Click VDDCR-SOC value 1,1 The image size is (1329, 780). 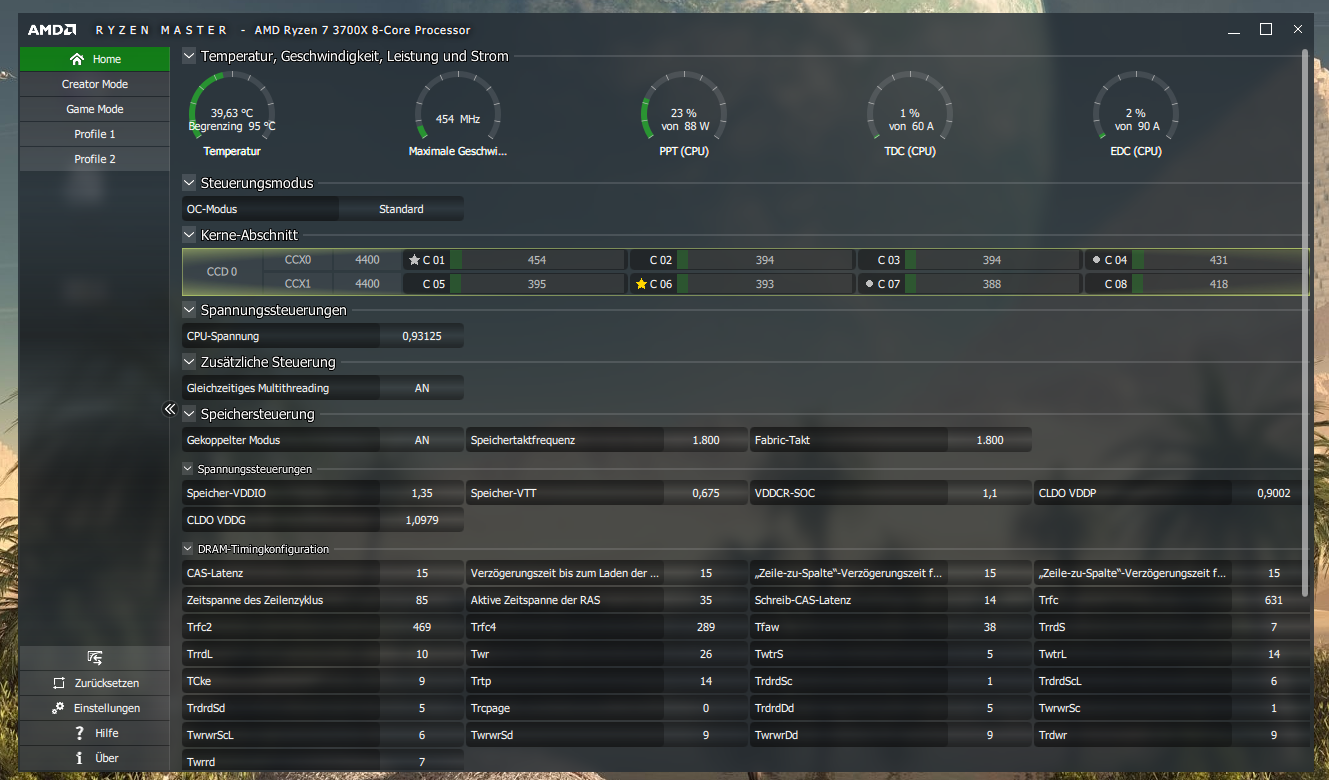tap(990, 493)
